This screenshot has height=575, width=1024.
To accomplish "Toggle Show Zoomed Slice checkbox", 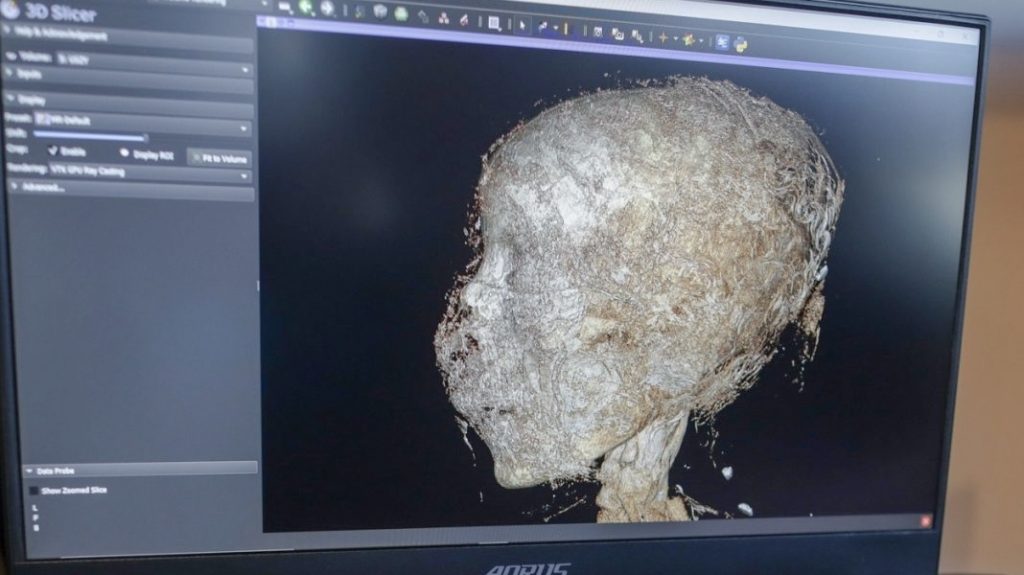I will click(33, 490).
